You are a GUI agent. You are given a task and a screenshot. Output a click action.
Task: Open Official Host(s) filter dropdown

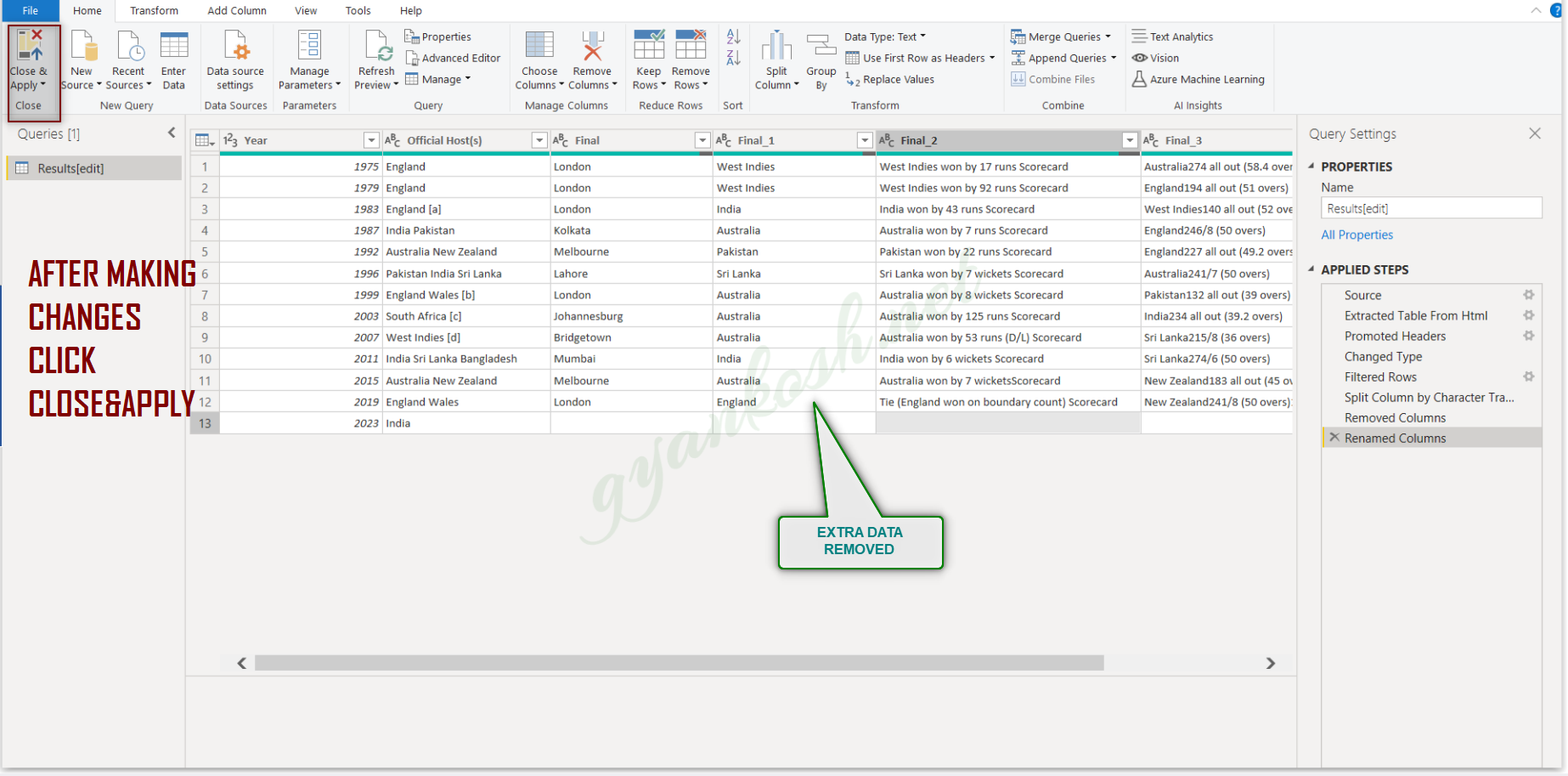coord(539,140)
